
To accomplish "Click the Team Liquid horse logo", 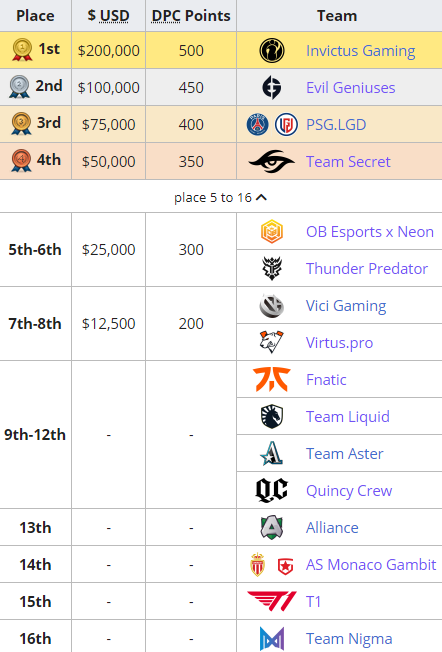I will 272,416.
